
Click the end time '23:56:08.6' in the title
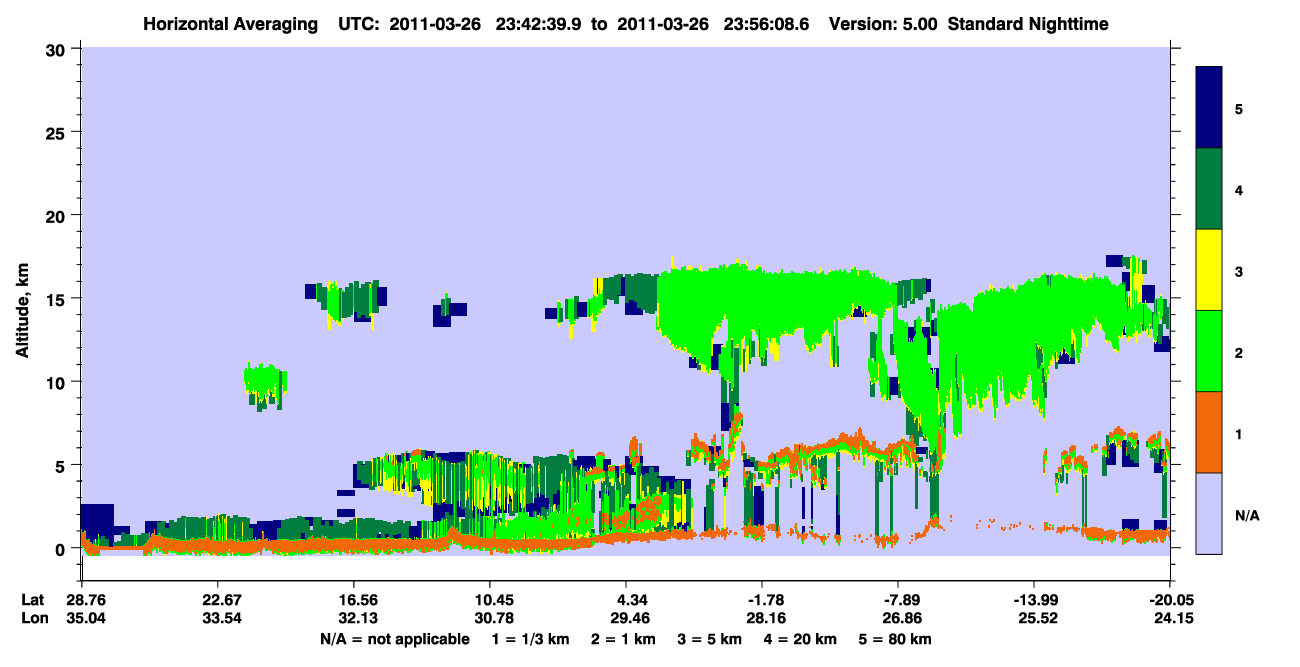coord(765,23)
